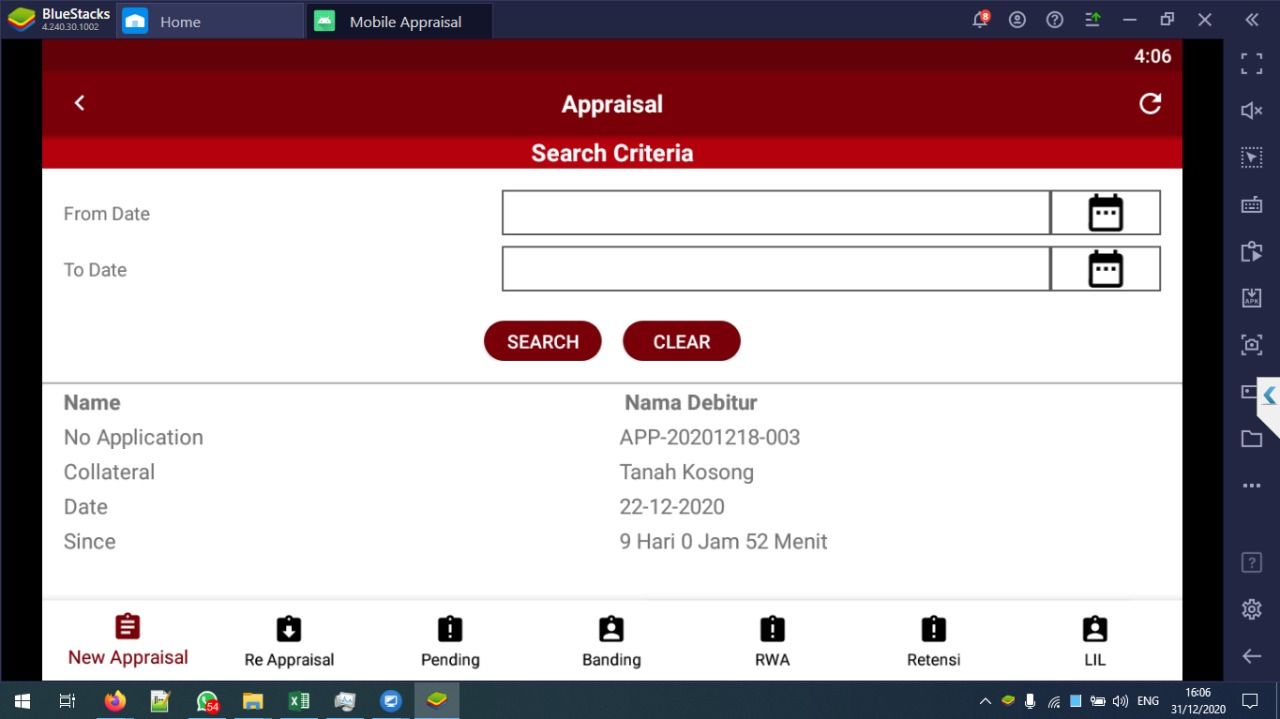Open Notepad++ from the taskbar
1280x719 pixels.
click(160, 701)
